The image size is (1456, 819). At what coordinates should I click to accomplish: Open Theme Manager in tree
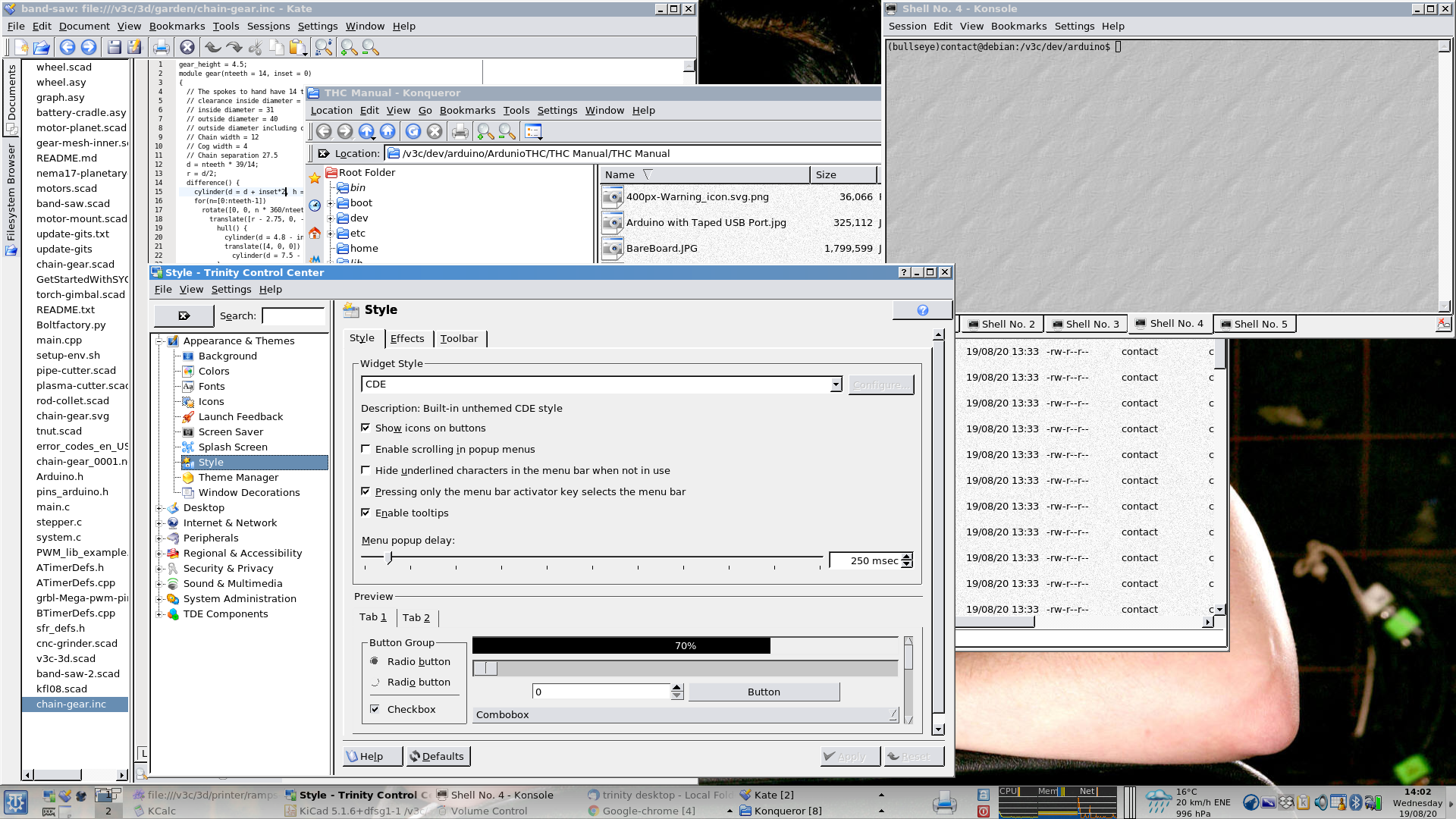coord(238,477)
